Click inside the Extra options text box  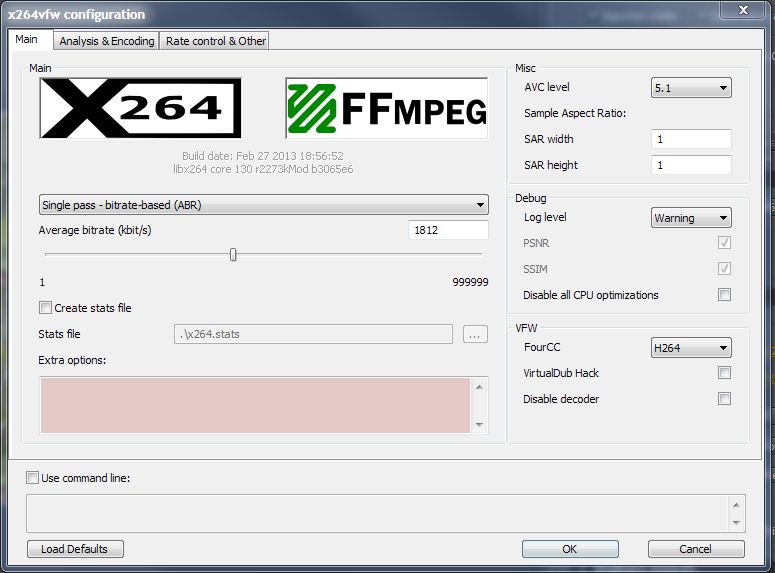pyautogui.click(x=256, y=405)
